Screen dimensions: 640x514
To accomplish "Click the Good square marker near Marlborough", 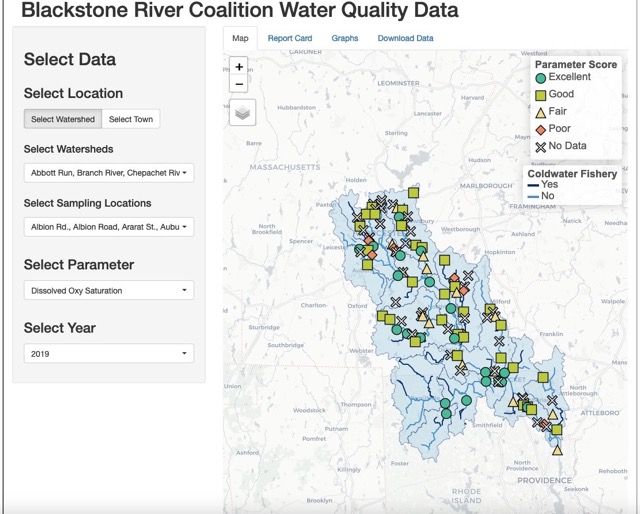I will pyautogui.click(x=413, y=193).
